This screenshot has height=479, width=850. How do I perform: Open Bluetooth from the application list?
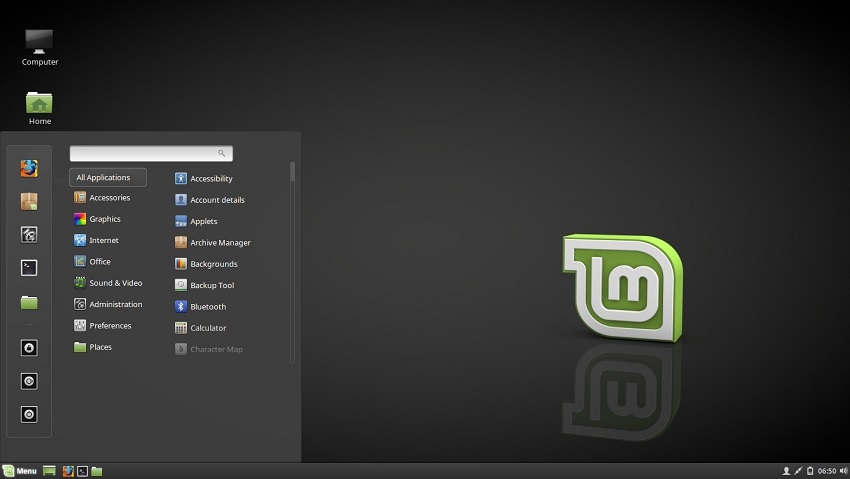[208, 307]
